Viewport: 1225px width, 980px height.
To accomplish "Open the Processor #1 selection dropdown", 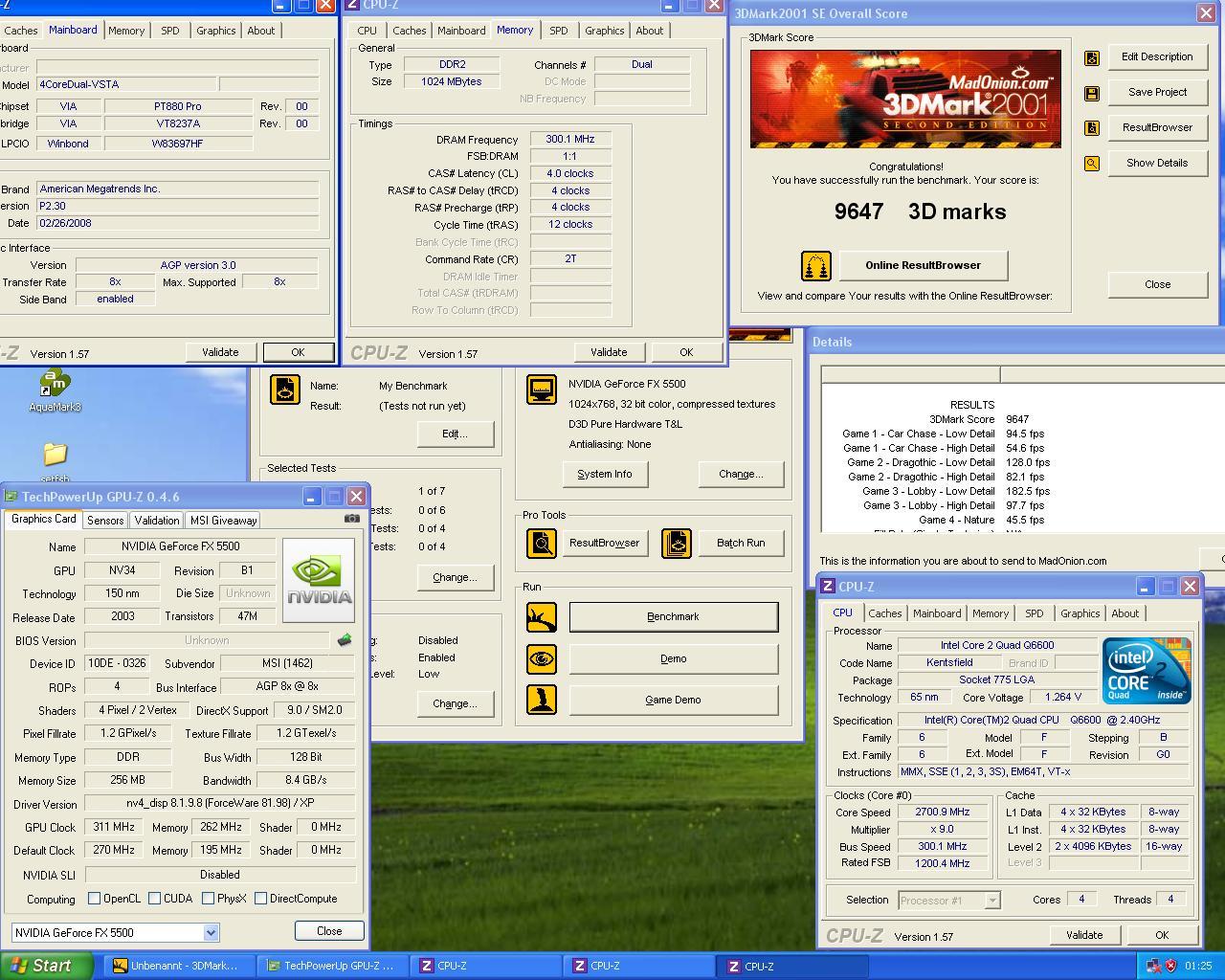I will pos(992,900).
